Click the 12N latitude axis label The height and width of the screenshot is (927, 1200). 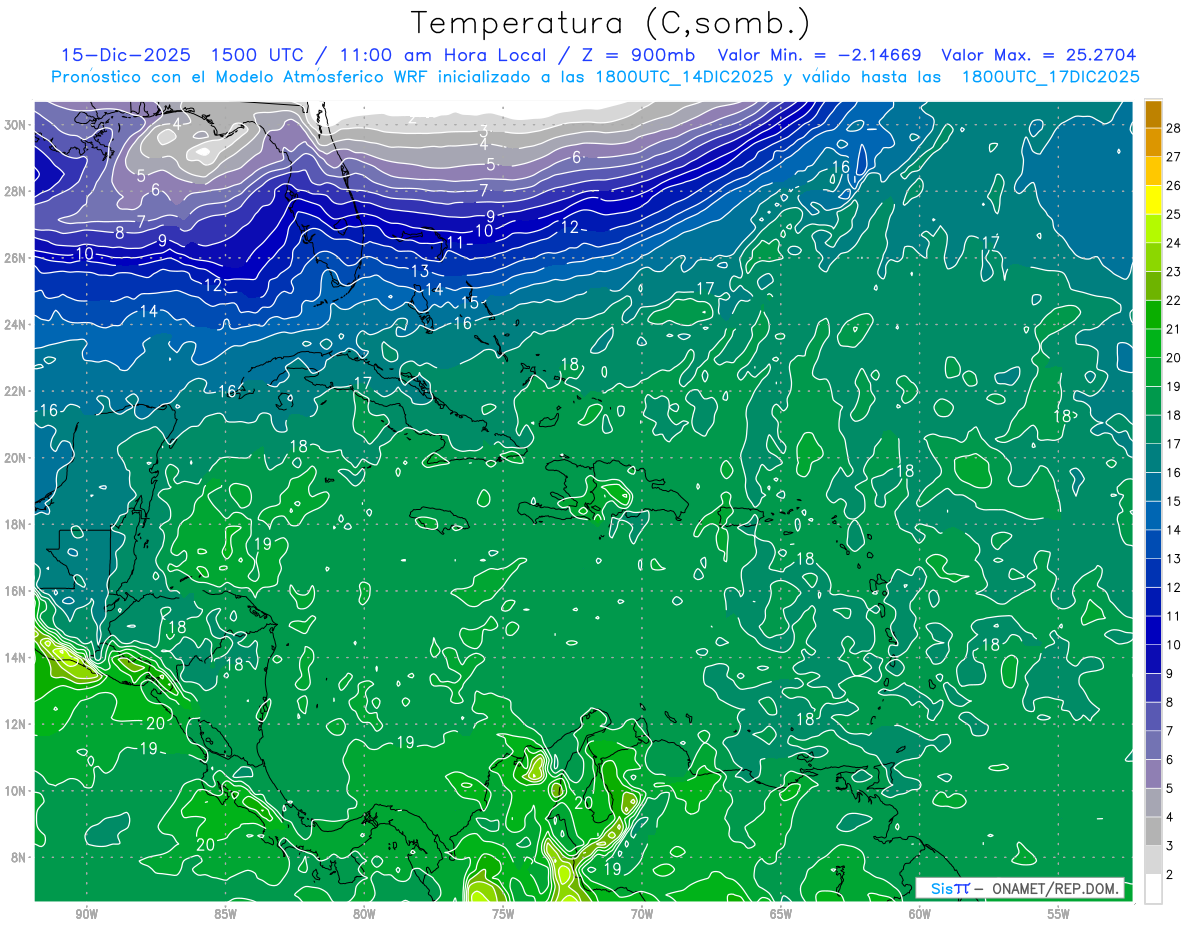pos(16,724)
